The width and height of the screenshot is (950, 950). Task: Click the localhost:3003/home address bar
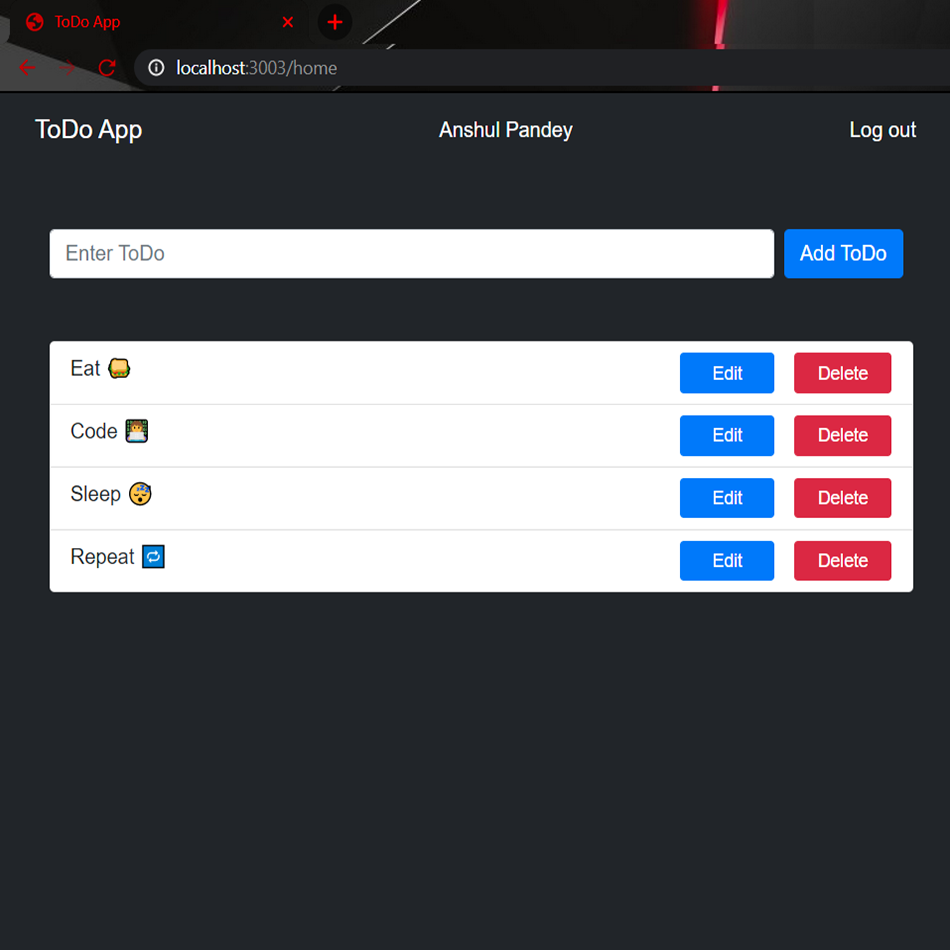(x=539, y=68)
